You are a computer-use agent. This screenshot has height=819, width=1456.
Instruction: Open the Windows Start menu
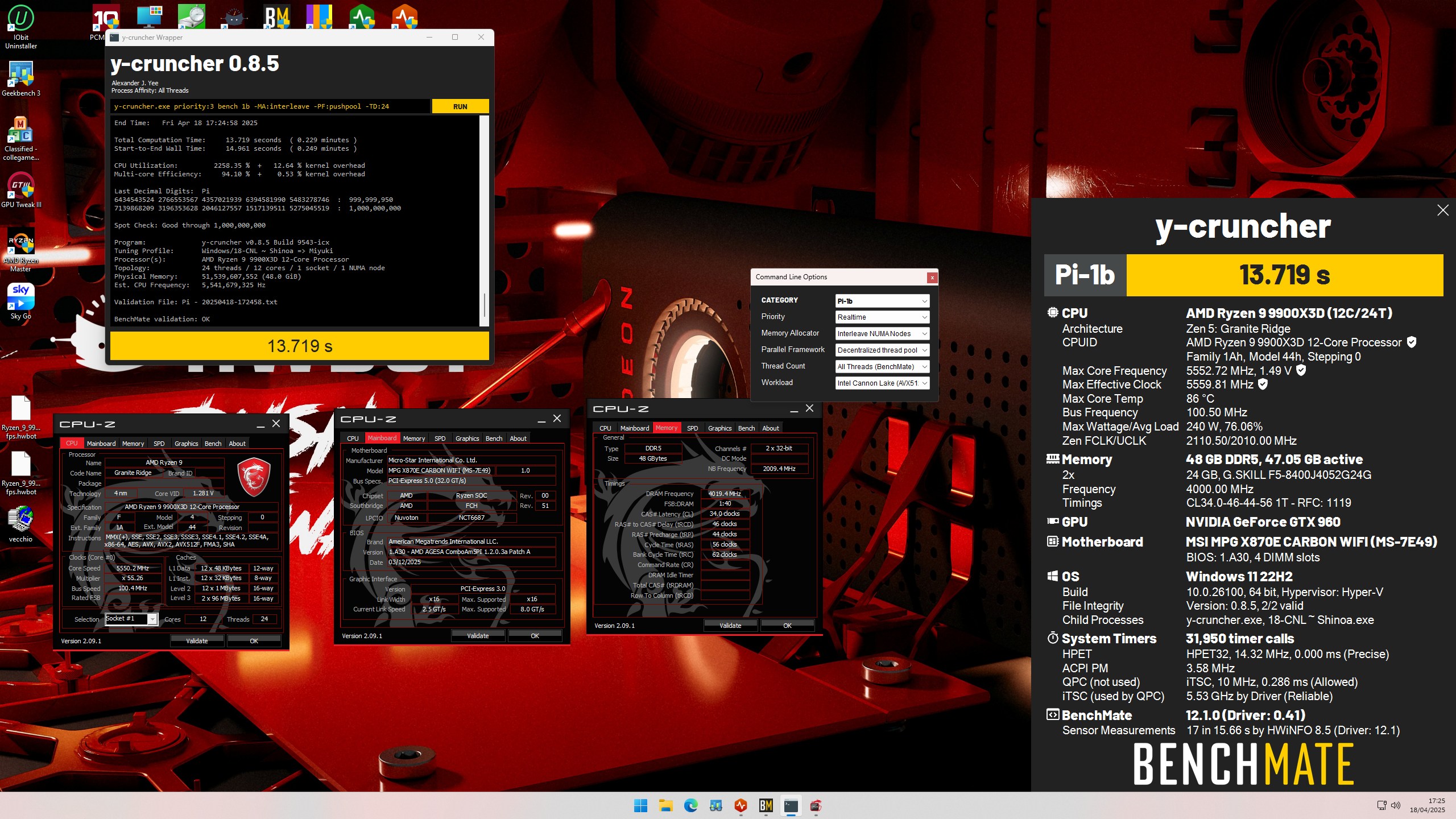click(640, 805)
